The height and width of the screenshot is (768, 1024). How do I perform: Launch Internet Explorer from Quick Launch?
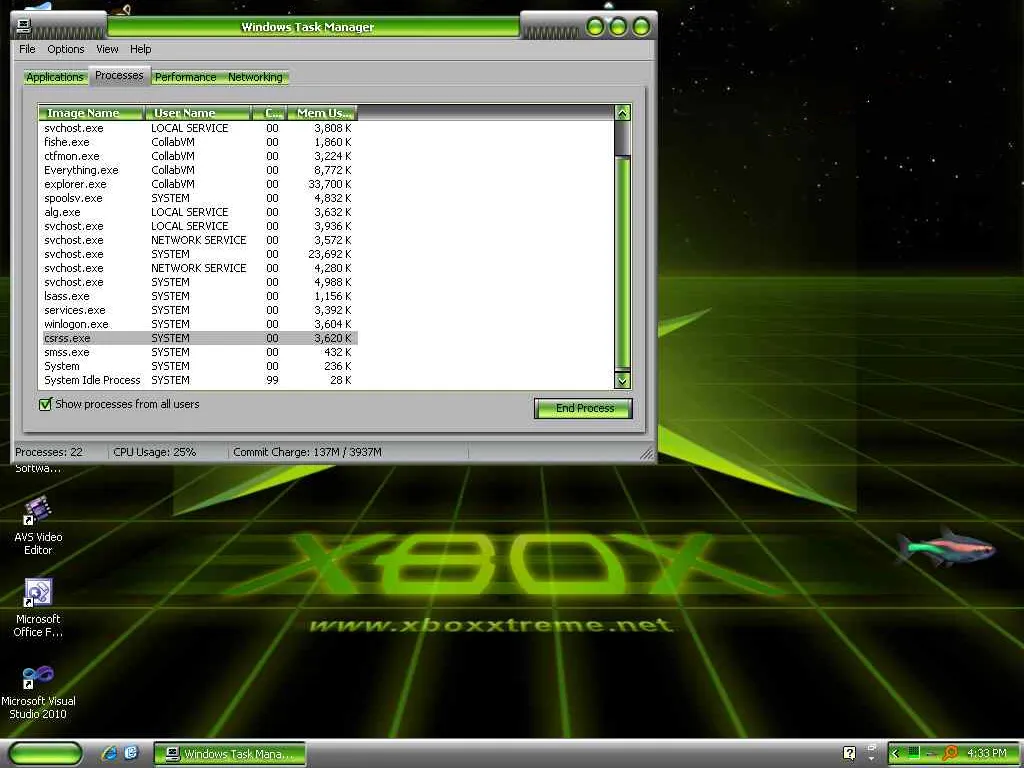(x=109, y=753)
